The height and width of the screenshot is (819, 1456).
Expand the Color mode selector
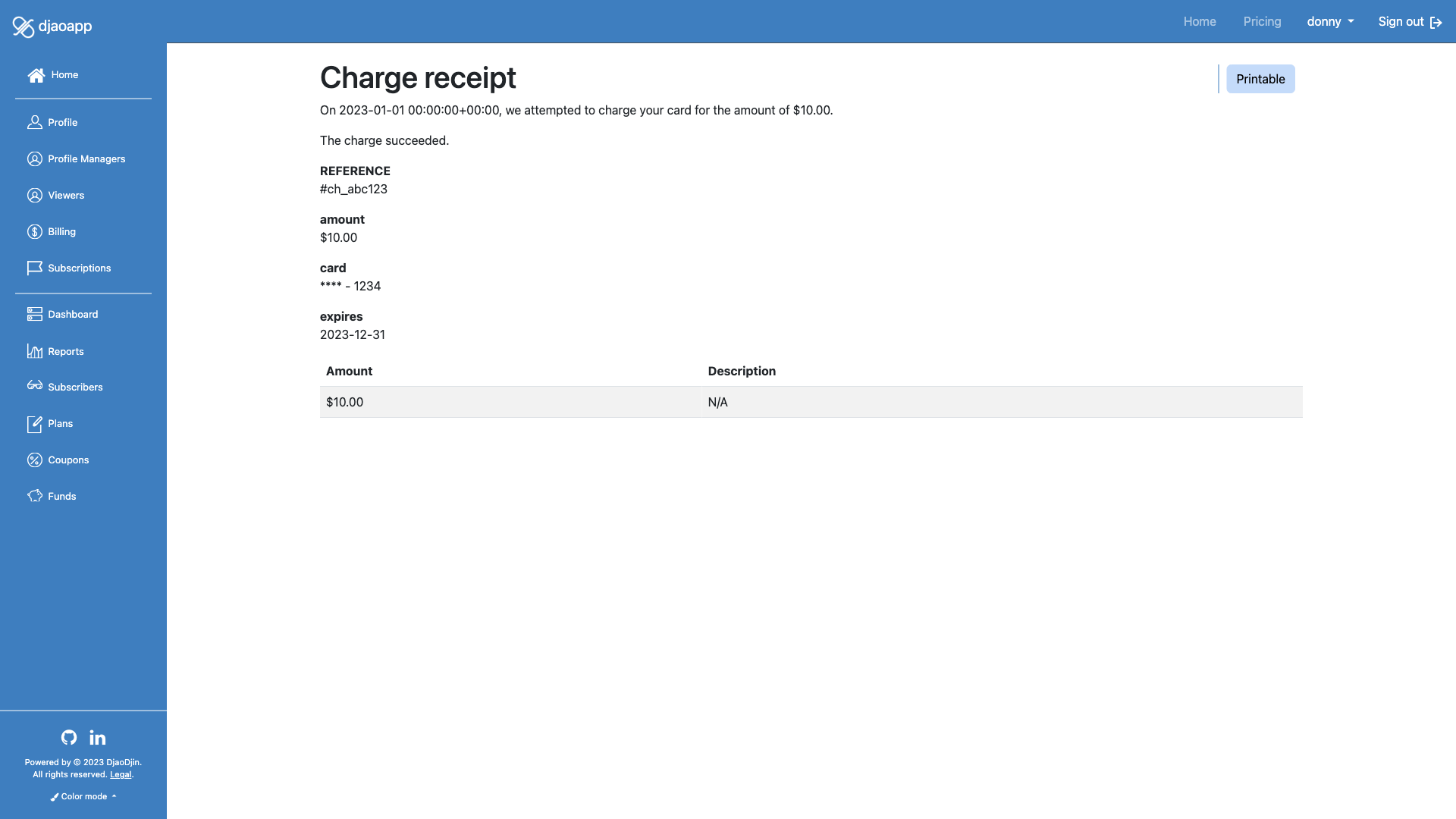click(83, 796)
